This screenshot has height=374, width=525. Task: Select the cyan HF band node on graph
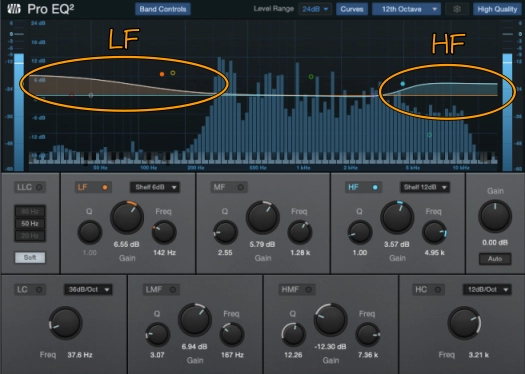(403, 84)
